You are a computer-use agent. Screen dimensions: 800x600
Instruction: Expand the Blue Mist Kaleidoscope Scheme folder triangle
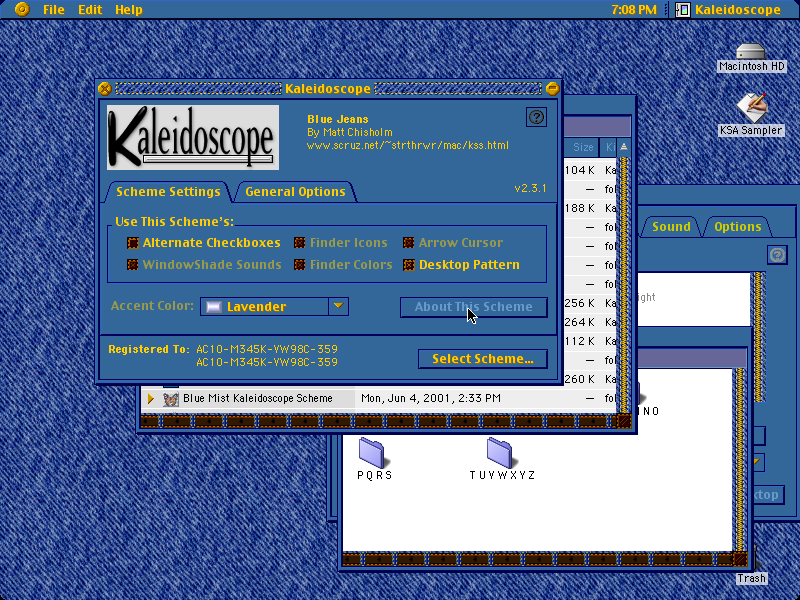pos(151,398)
